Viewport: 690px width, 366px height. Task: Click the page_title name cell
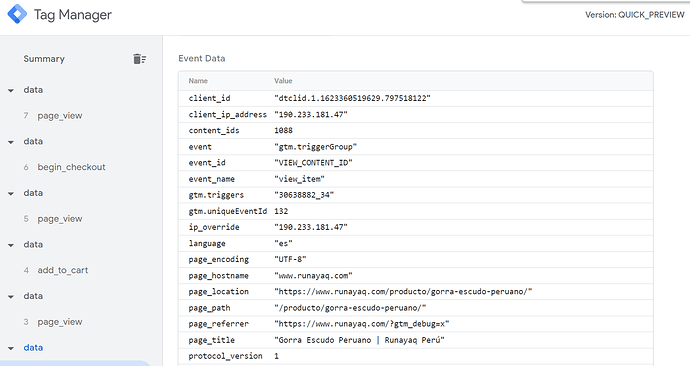(x=212, y=340)
